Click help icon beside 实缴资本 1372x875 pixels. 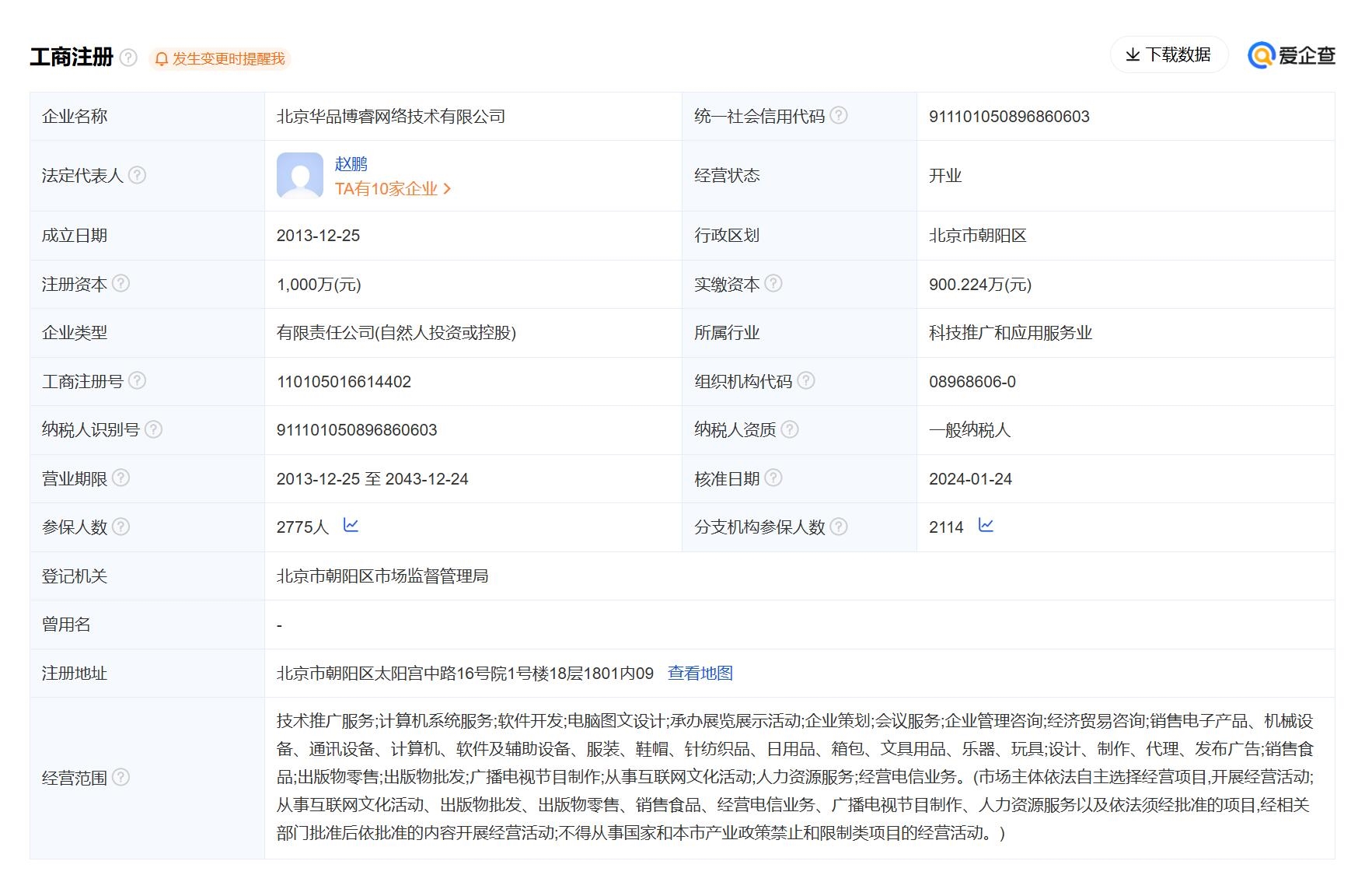(x=773, y=284)
